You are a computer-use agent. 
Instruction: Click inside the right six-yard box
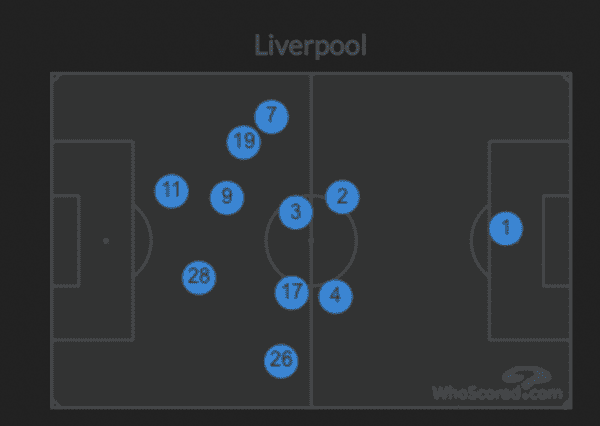click(557, 241)
